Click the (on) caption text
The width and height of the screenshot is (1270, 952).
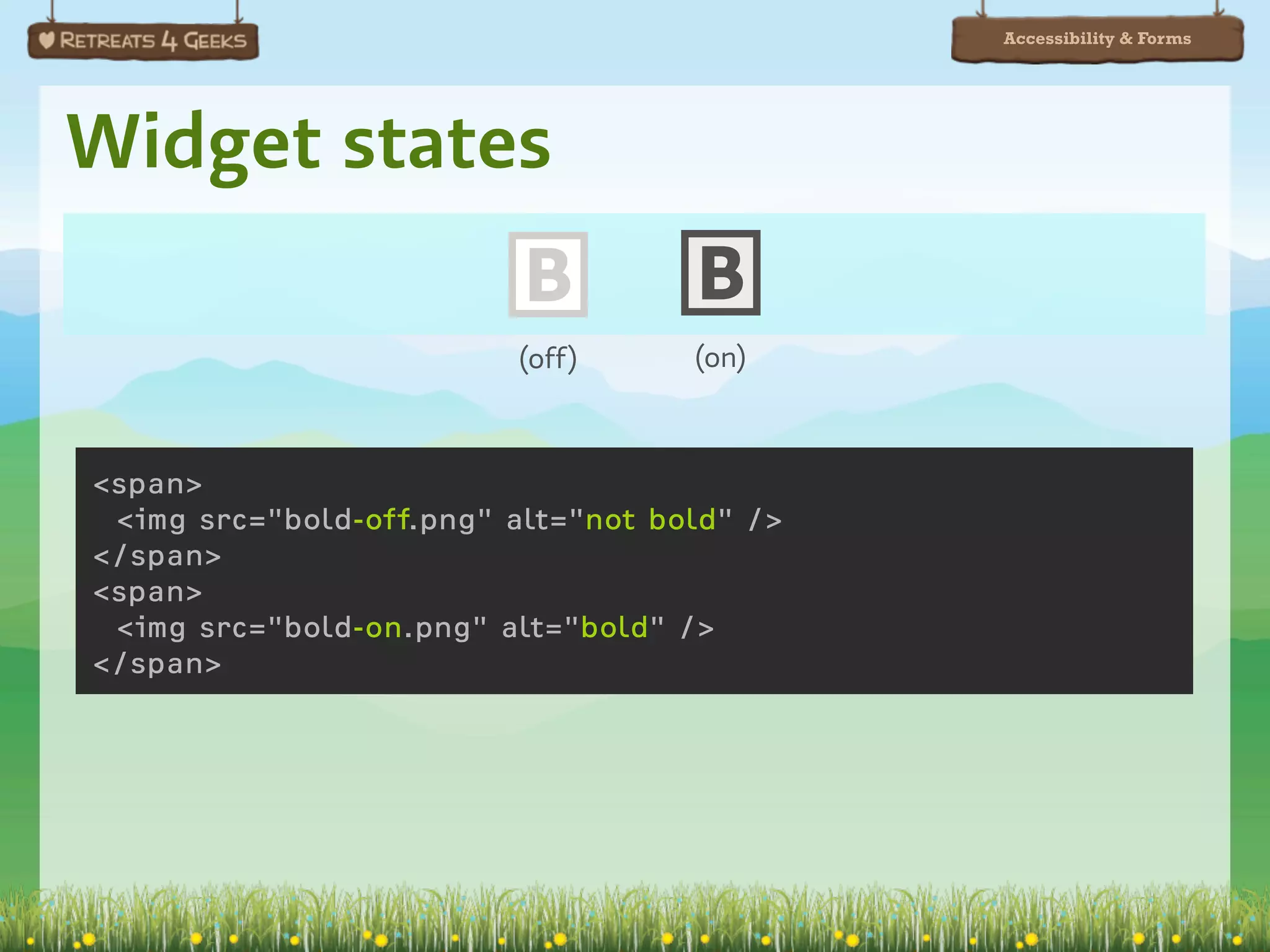720,357
